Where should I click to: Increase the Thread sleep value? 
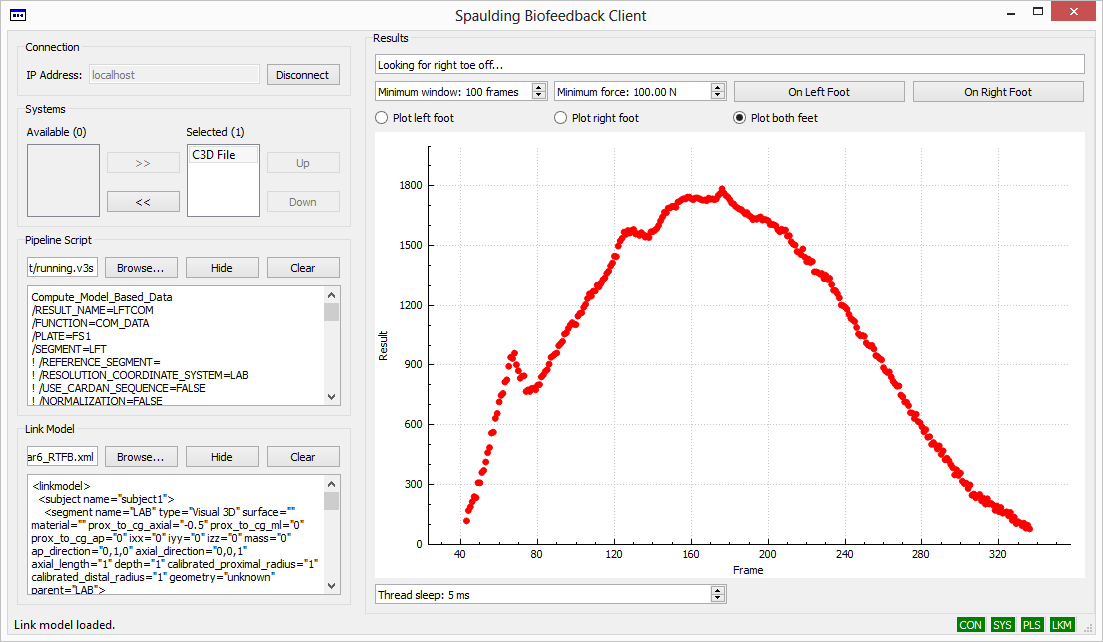(718, 591)
